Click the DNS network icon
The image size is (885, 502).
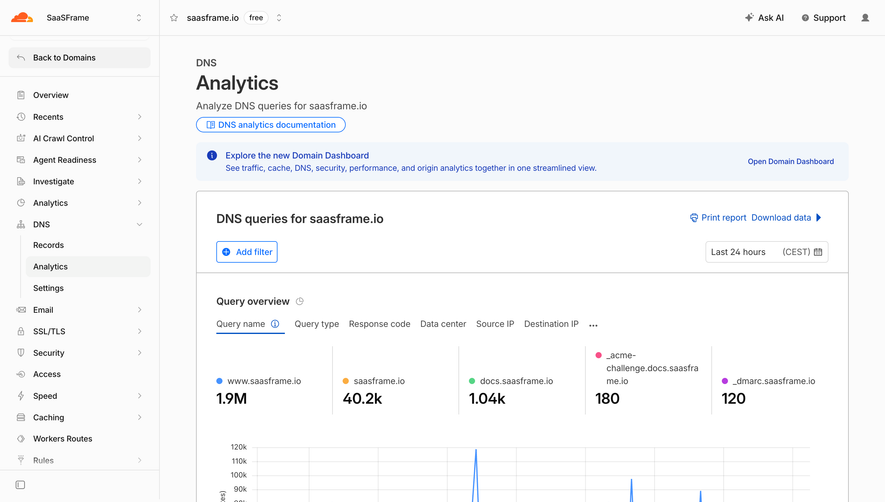(x=21, y=224)
